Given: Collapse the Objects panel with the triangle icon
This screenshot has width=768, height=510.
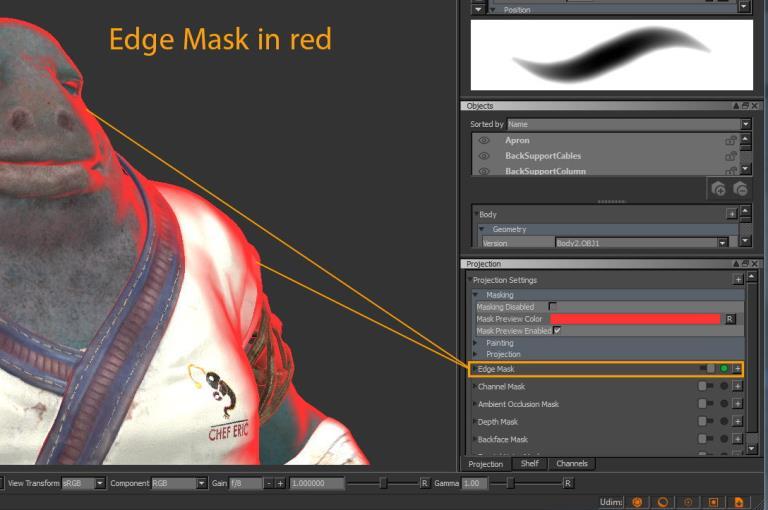Looking at the screenshot, I should [x=736, y=106].
